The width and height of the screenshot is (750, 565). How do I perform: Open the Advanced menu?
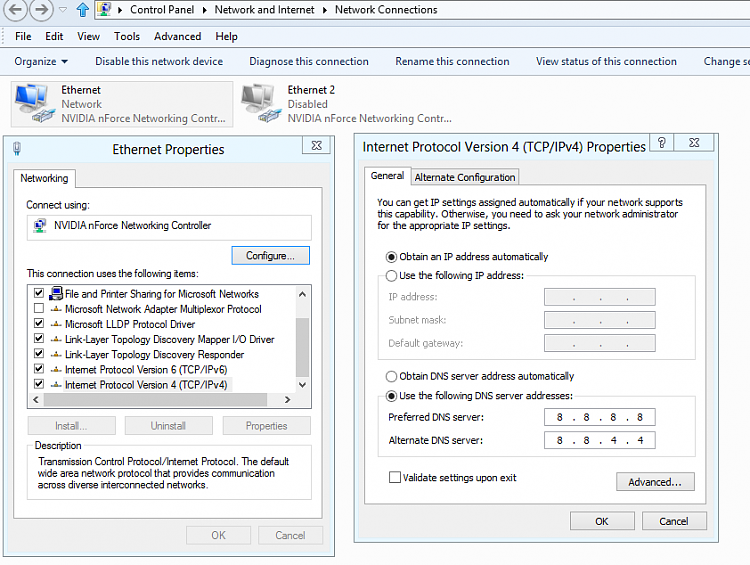pos(177,36)
